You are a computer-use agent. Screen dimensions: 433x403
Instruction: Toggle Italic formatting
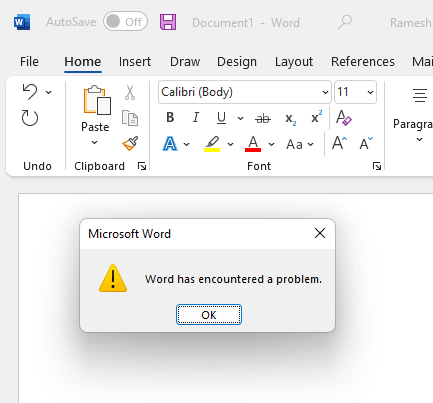[196, 118]
